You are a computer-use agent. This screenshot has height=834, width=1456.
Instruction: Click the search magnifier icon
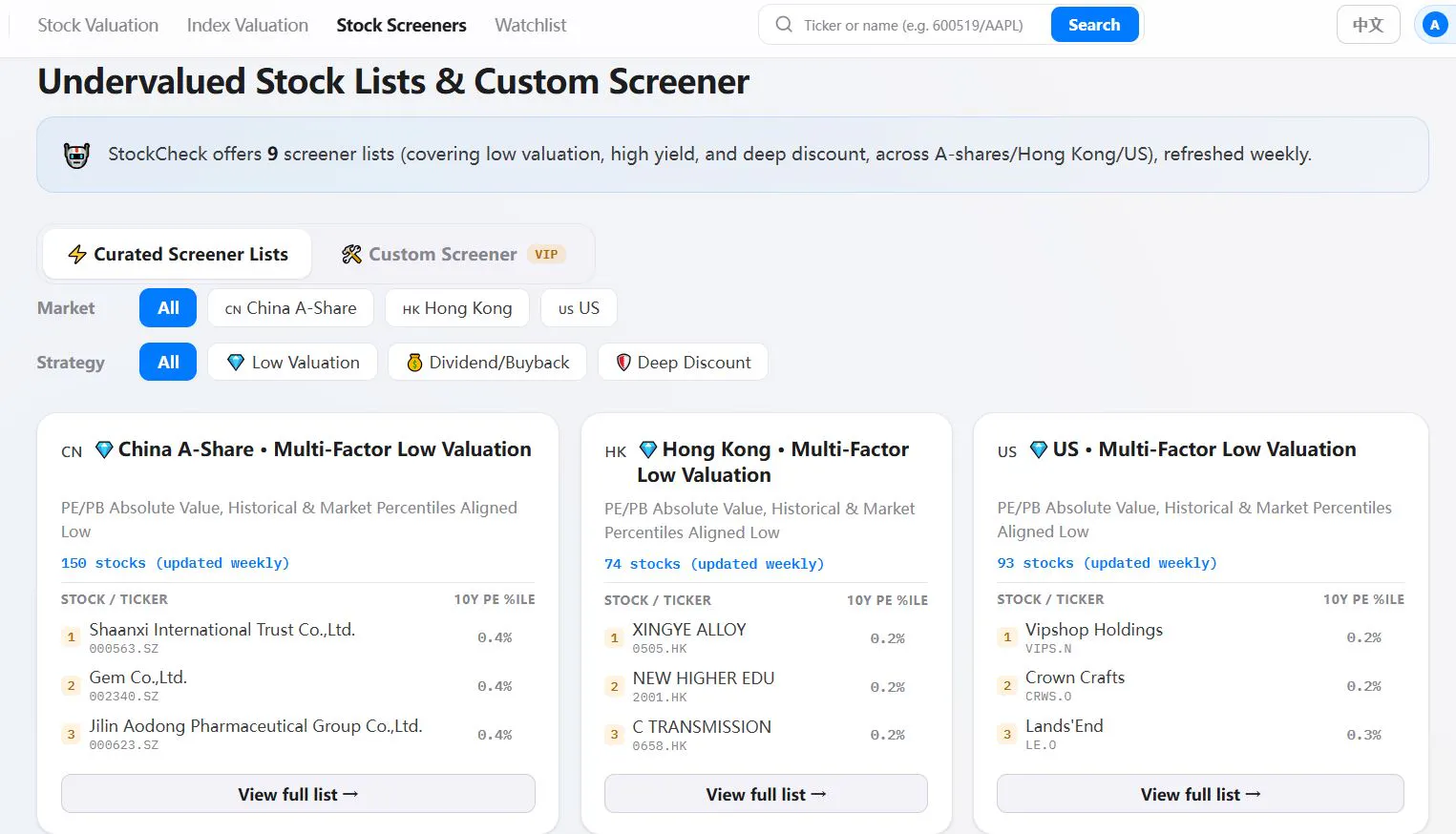(784, 25)
